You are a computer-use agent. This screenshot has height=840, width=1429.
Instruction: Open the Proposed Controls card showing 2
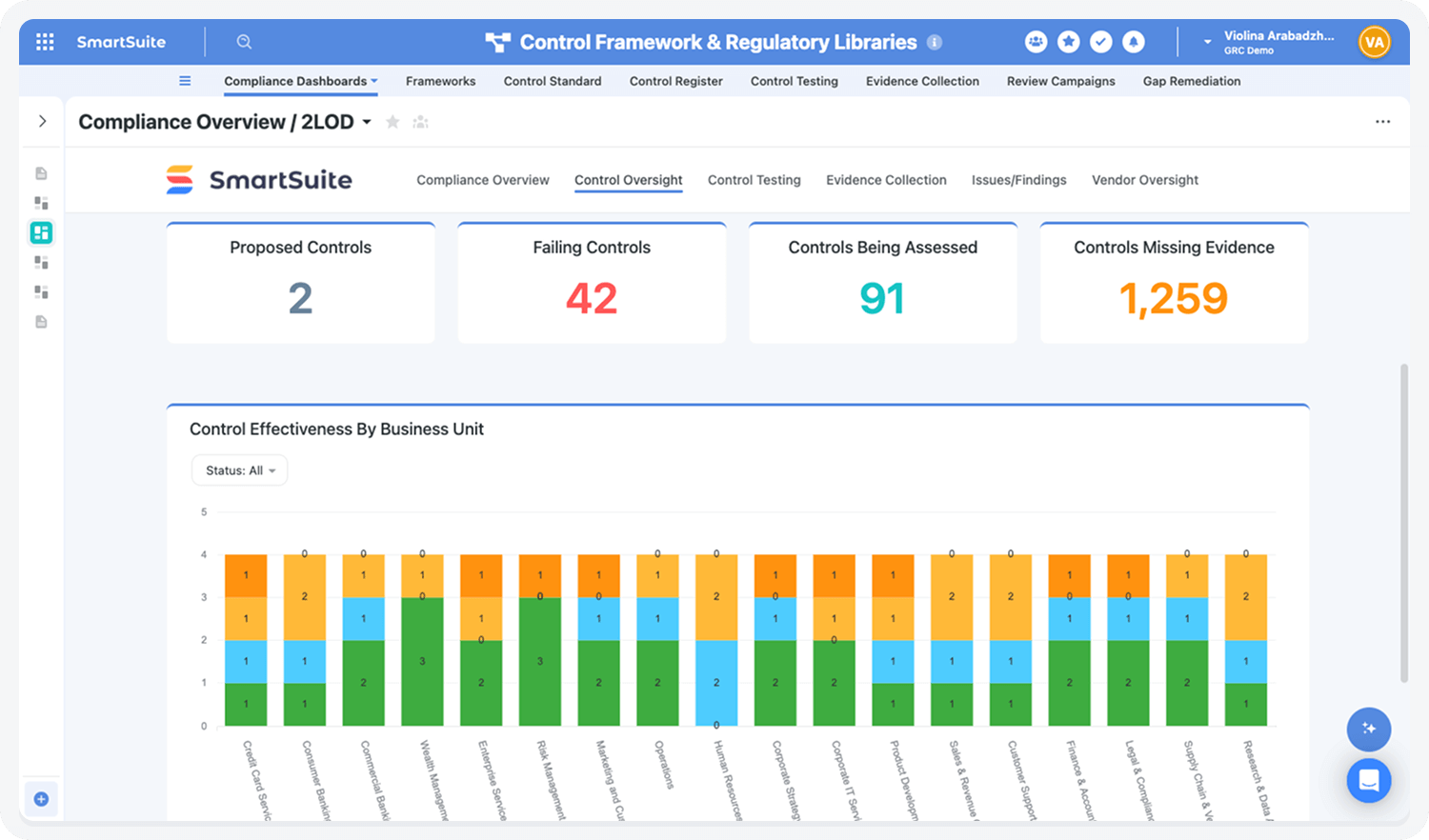point(301,283)
